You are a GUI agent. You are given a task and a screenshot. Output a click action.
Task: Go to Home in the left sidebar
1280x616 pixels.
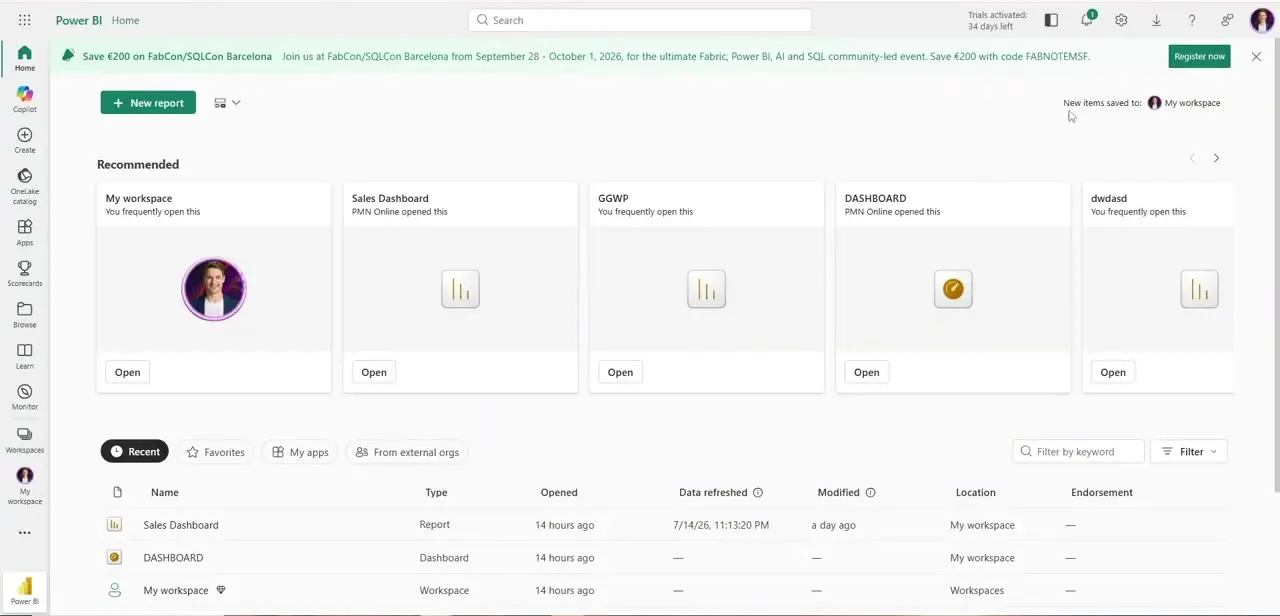24,58
